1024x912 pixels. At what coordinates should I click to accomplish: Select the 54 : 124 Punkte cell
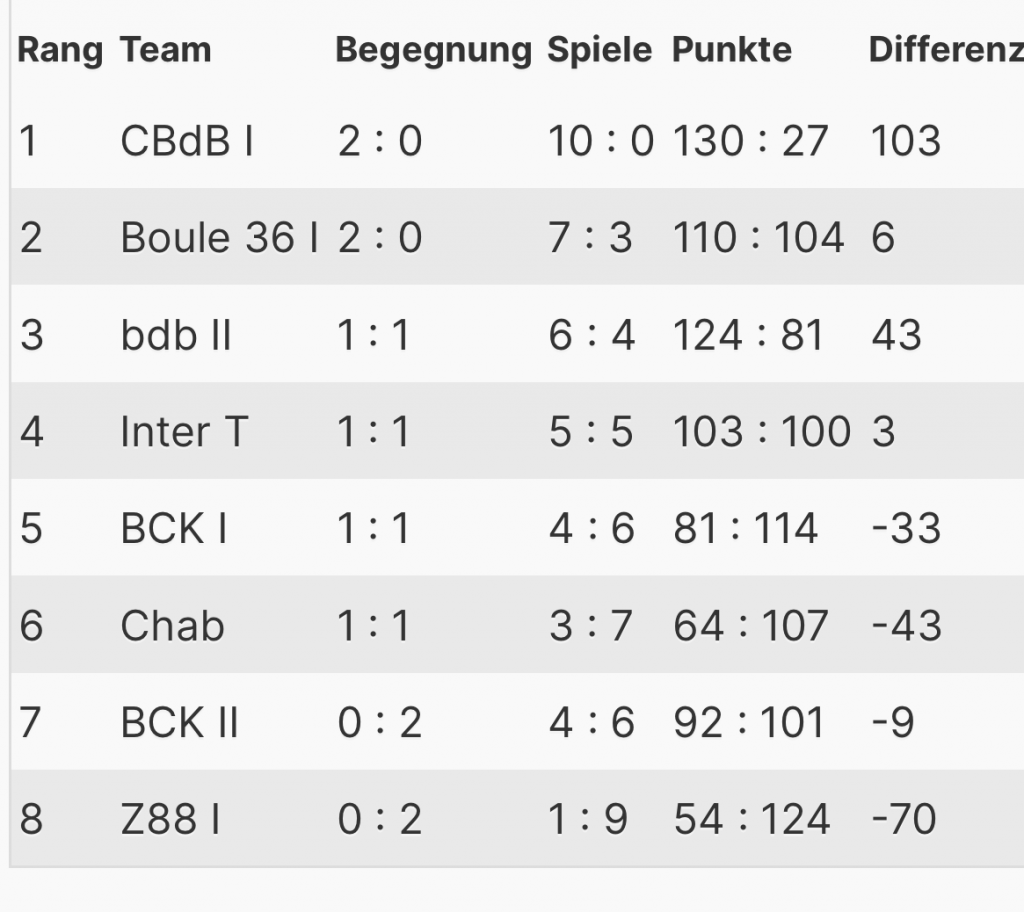click(751, 819)
